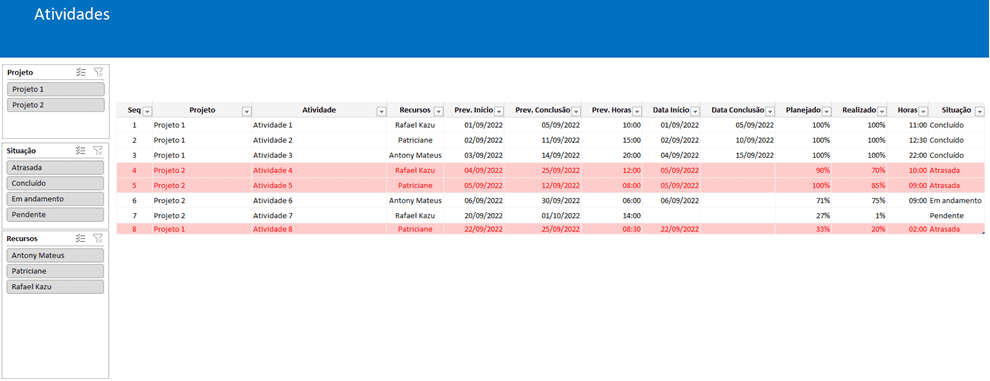Select Pendente status cell in row 7

click(x=957, y=215)
